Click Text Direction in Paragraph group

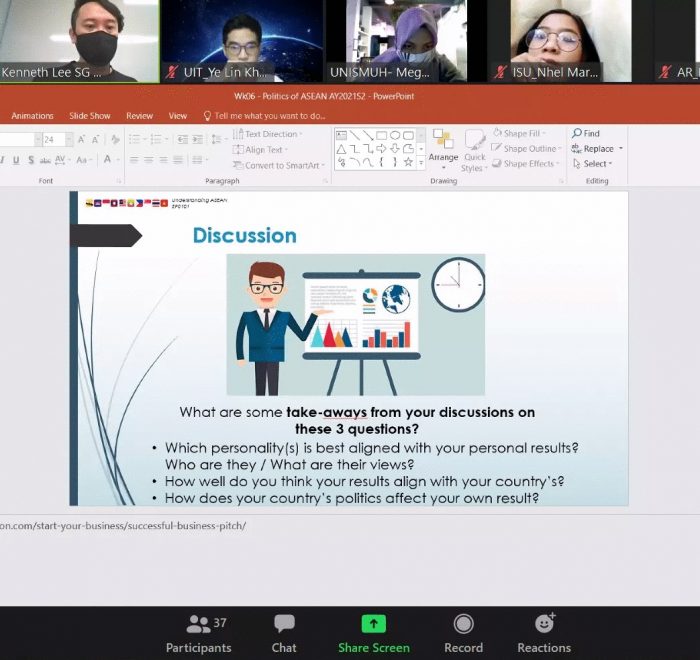(x=266, y=134)
